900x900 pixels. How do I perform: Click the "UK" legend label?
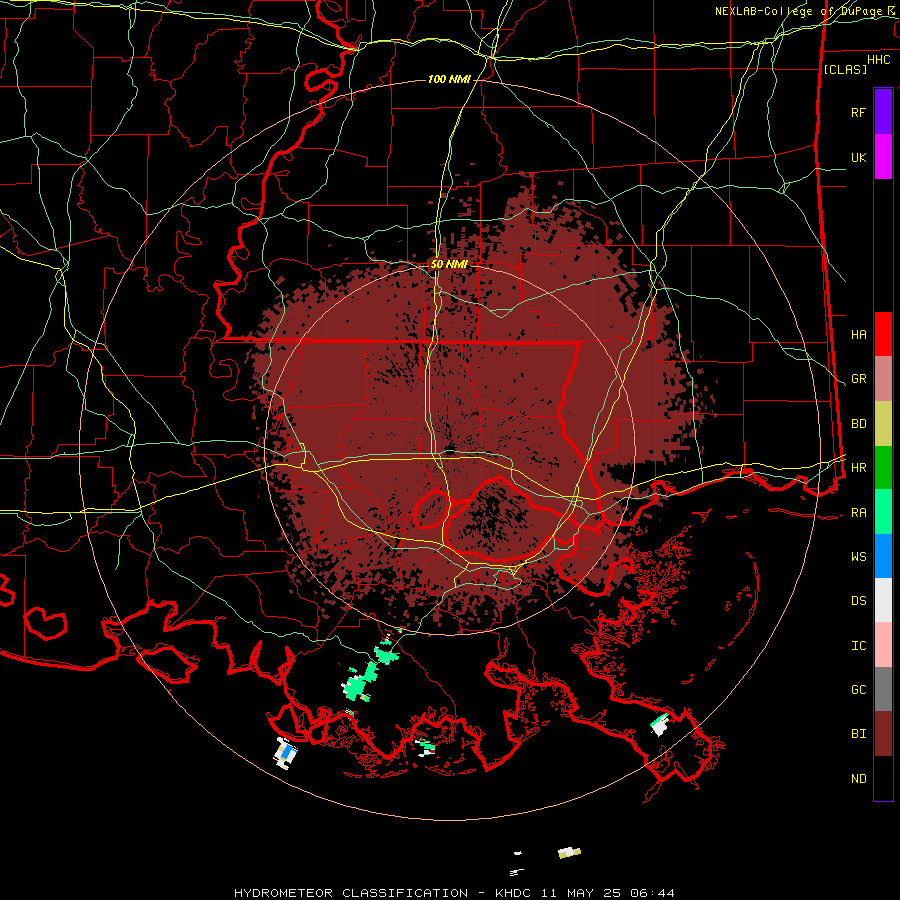[x=858, y=157]
